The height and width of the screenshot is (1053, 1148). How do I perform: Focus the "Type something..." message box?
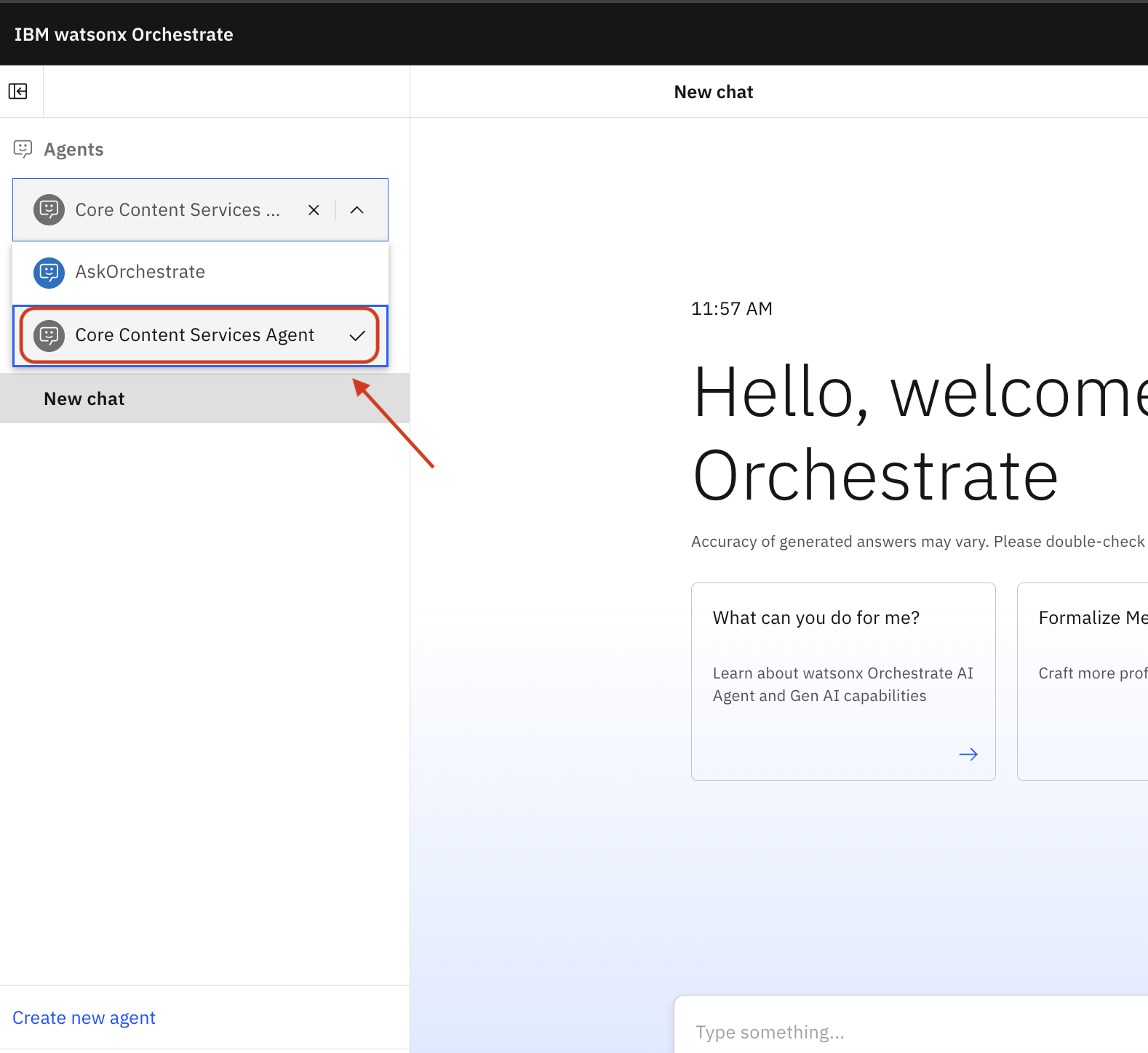[909, 1032]
